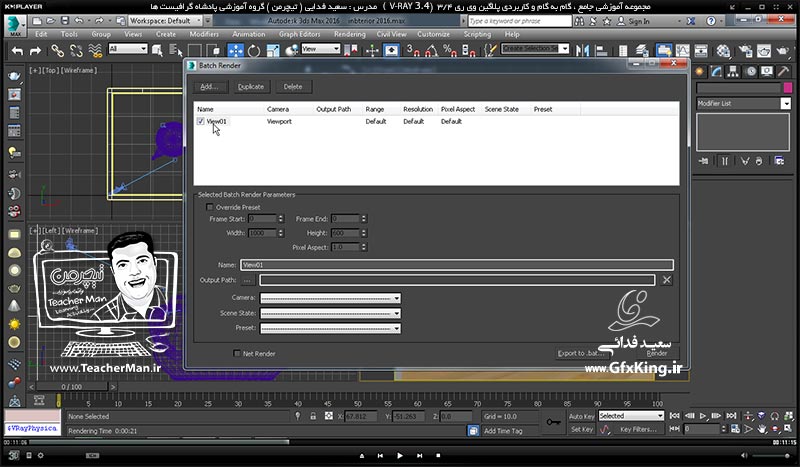This screenshot has width=800, height=467.
Task: Open the key mode Selected dropdown
Action: (x=631, y=416)
